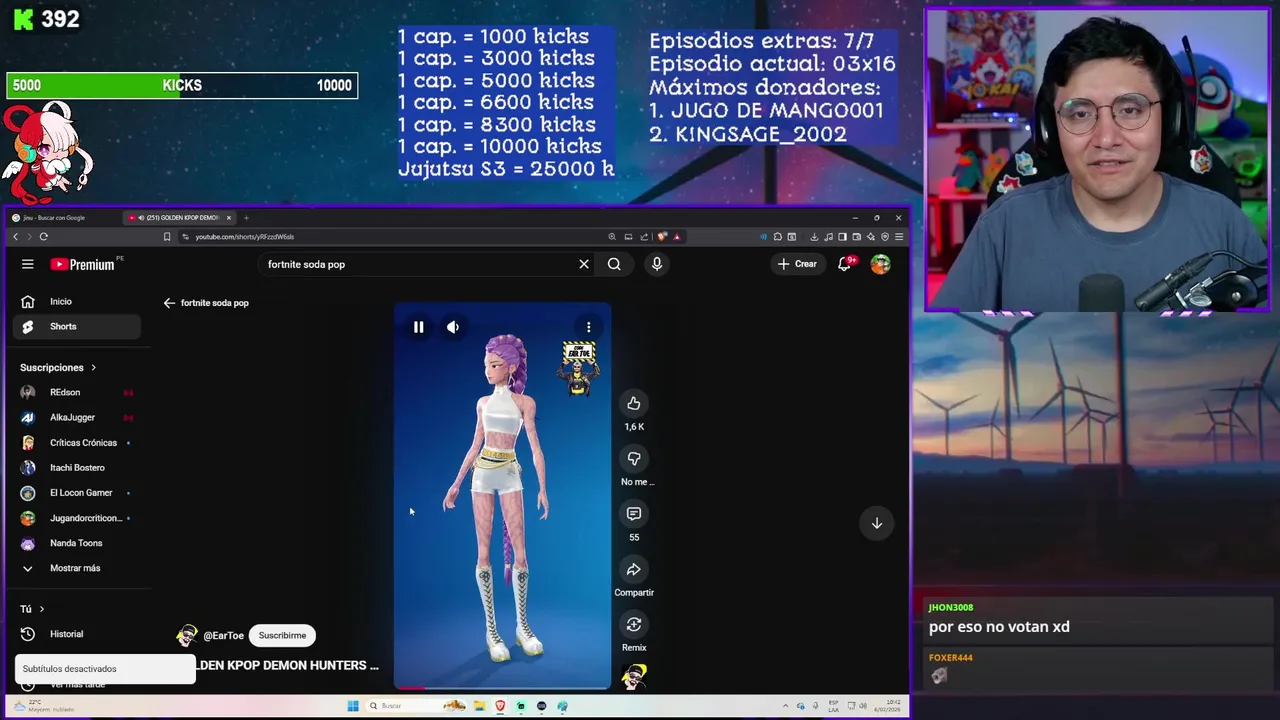Select Shorts in the sidebar
This screenshot has width=1280, height=720.
77,326
